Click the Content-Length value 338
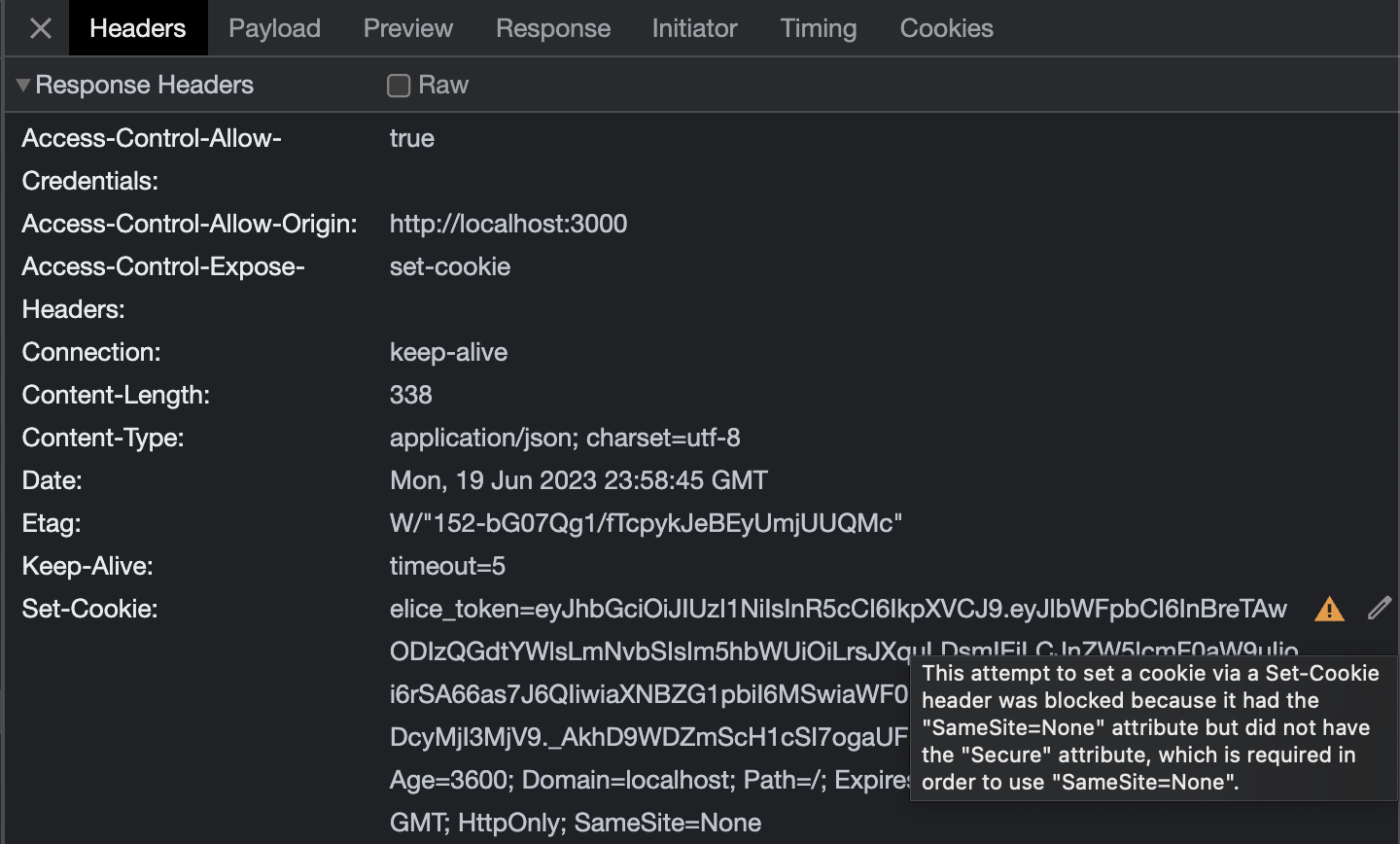 [x=411, y=395]
